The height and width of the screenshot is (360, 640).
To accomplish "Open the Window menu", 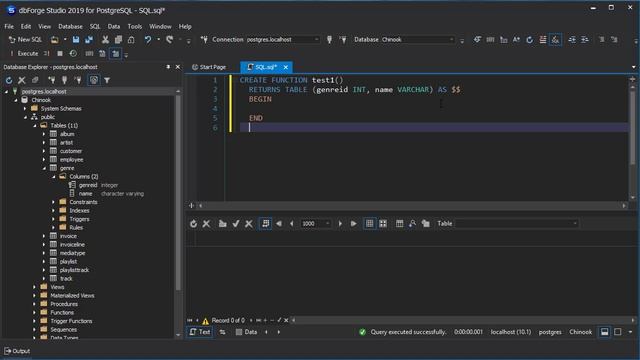I will coord(160,26).
